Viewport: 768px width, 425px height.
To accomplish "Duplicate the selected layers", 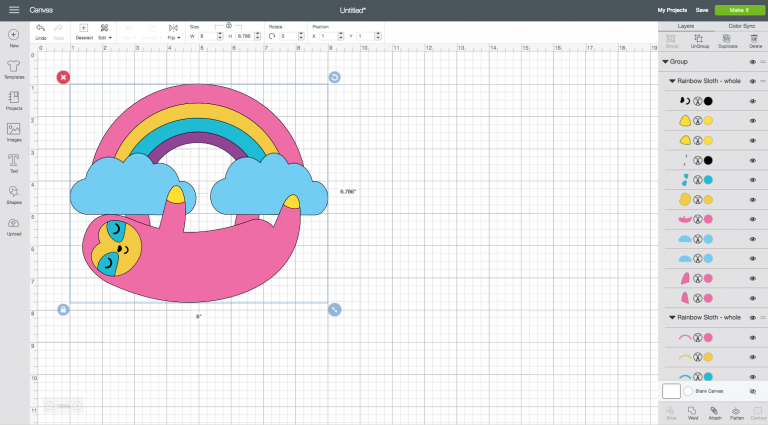I will point(727,41).
